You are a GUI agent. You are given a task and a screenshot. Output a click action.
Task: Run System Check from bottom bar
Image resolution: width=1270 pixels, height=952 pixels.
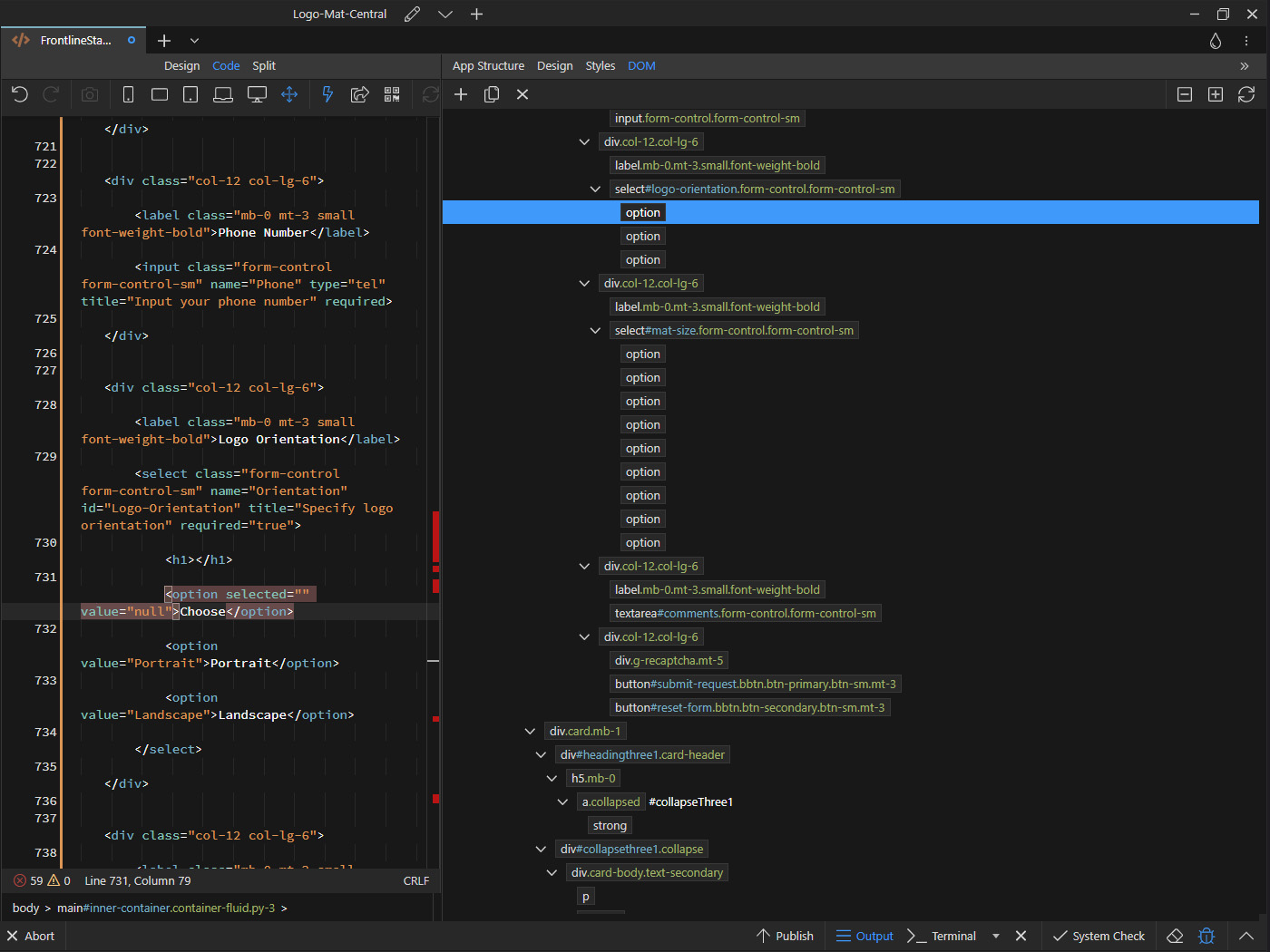click(x=1099, y=936)
